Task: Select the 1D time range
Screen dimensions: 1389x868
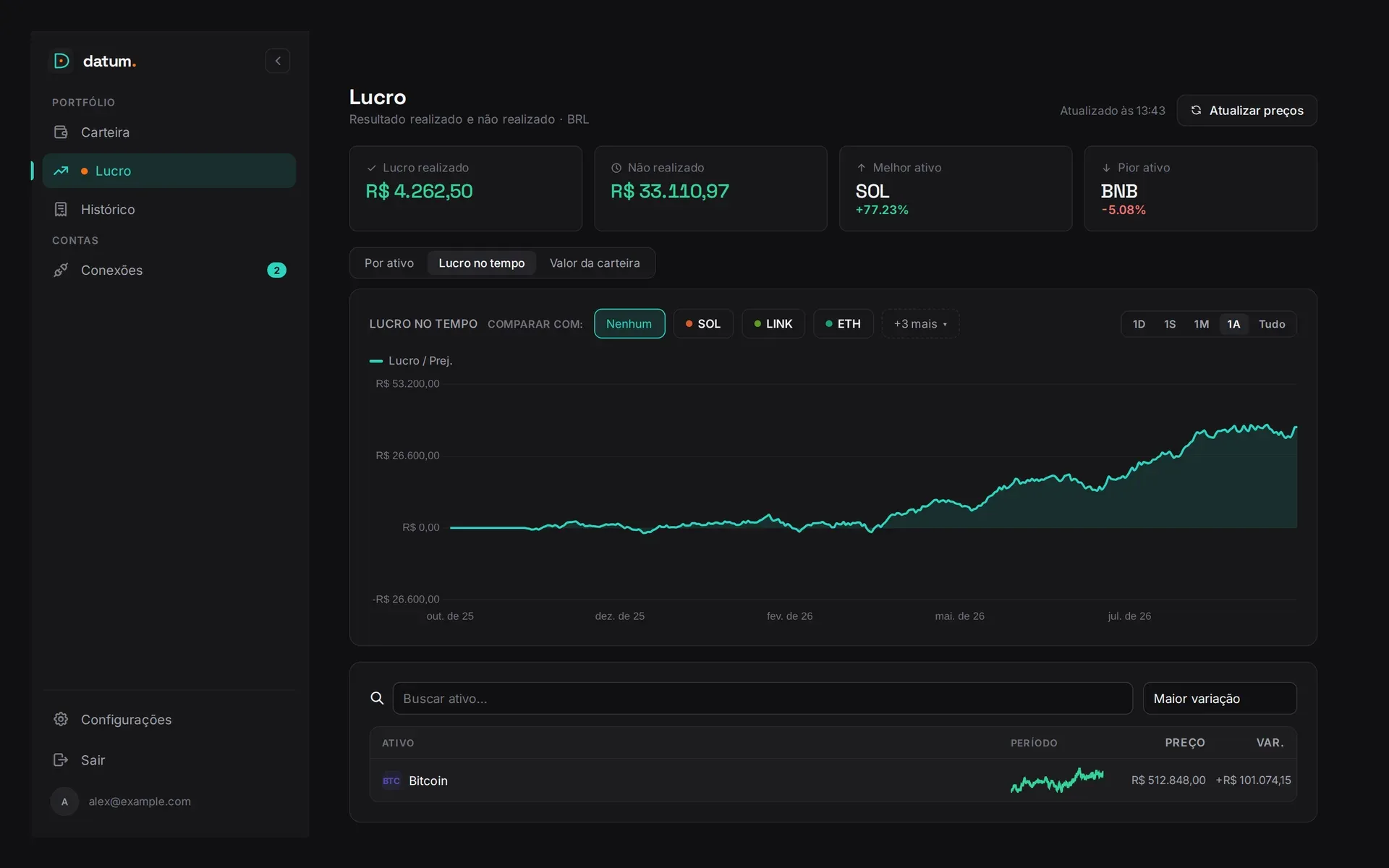Action: click(1139, 324)
